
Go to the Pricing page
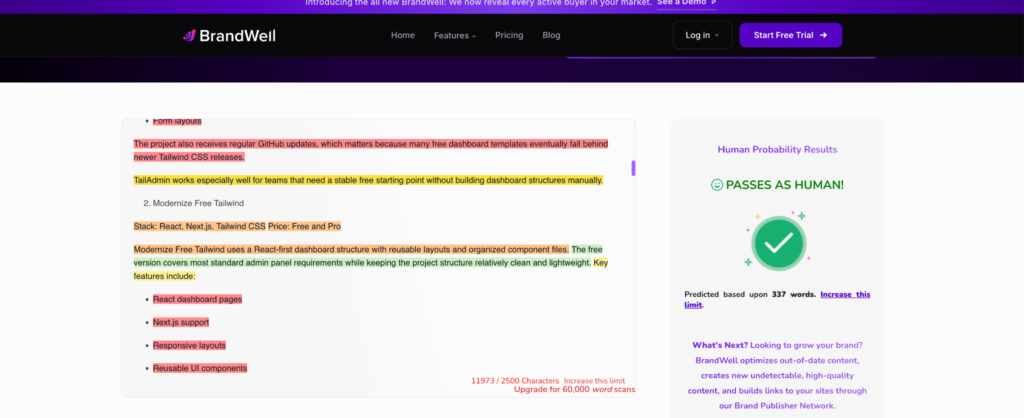click(509, 35)
